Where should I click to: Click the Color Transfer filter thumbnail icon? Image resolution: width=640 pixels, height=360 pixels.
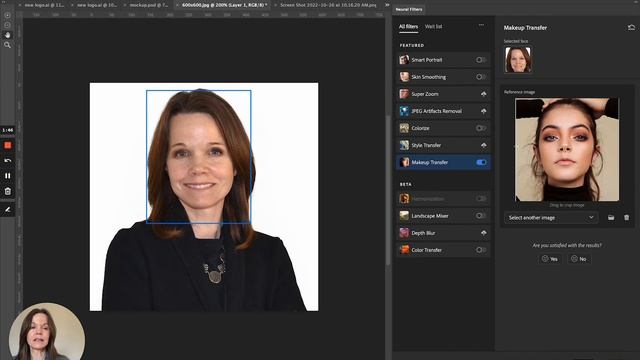point(404,250)
